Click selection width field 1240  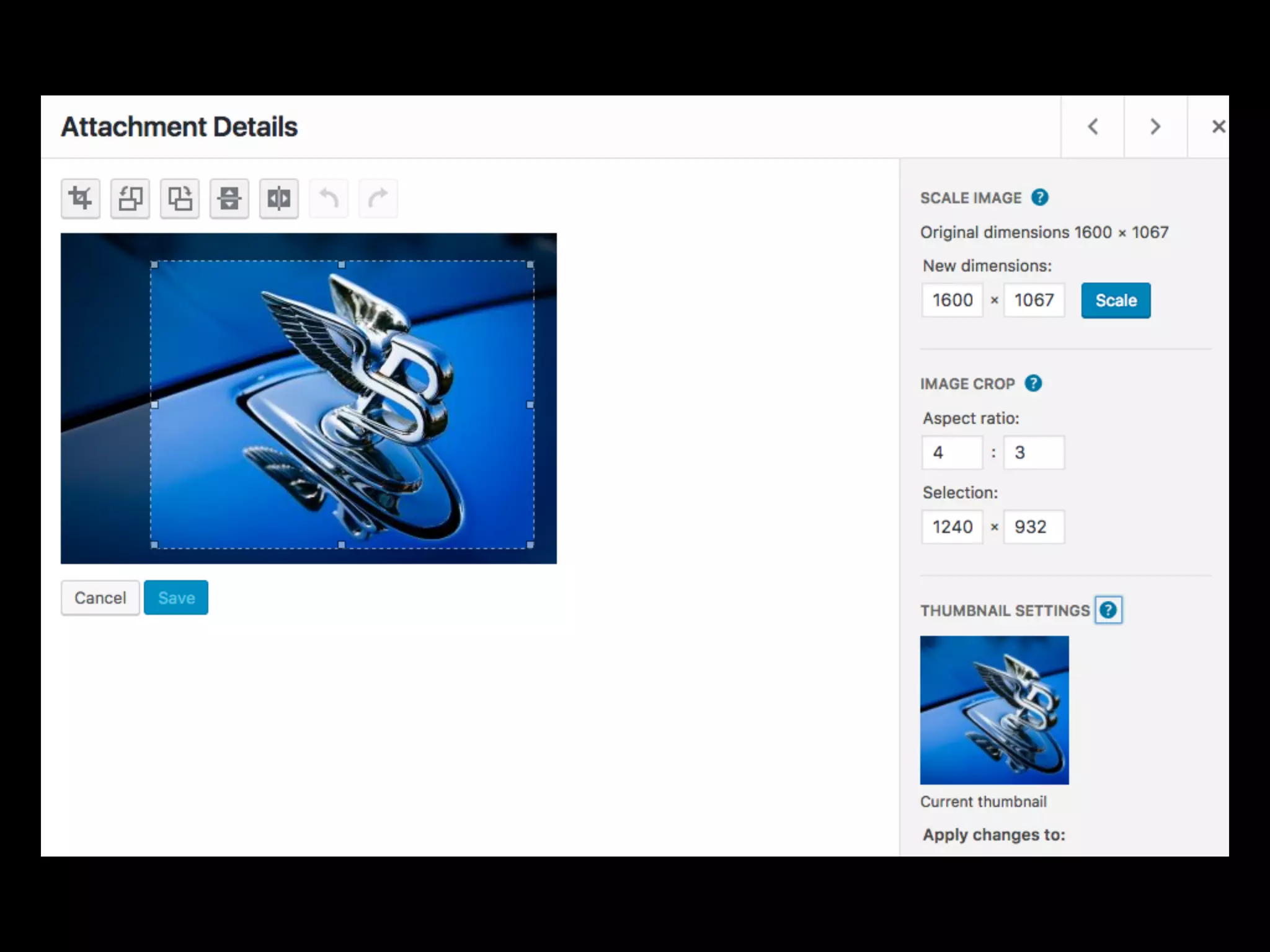pos(952,527)
